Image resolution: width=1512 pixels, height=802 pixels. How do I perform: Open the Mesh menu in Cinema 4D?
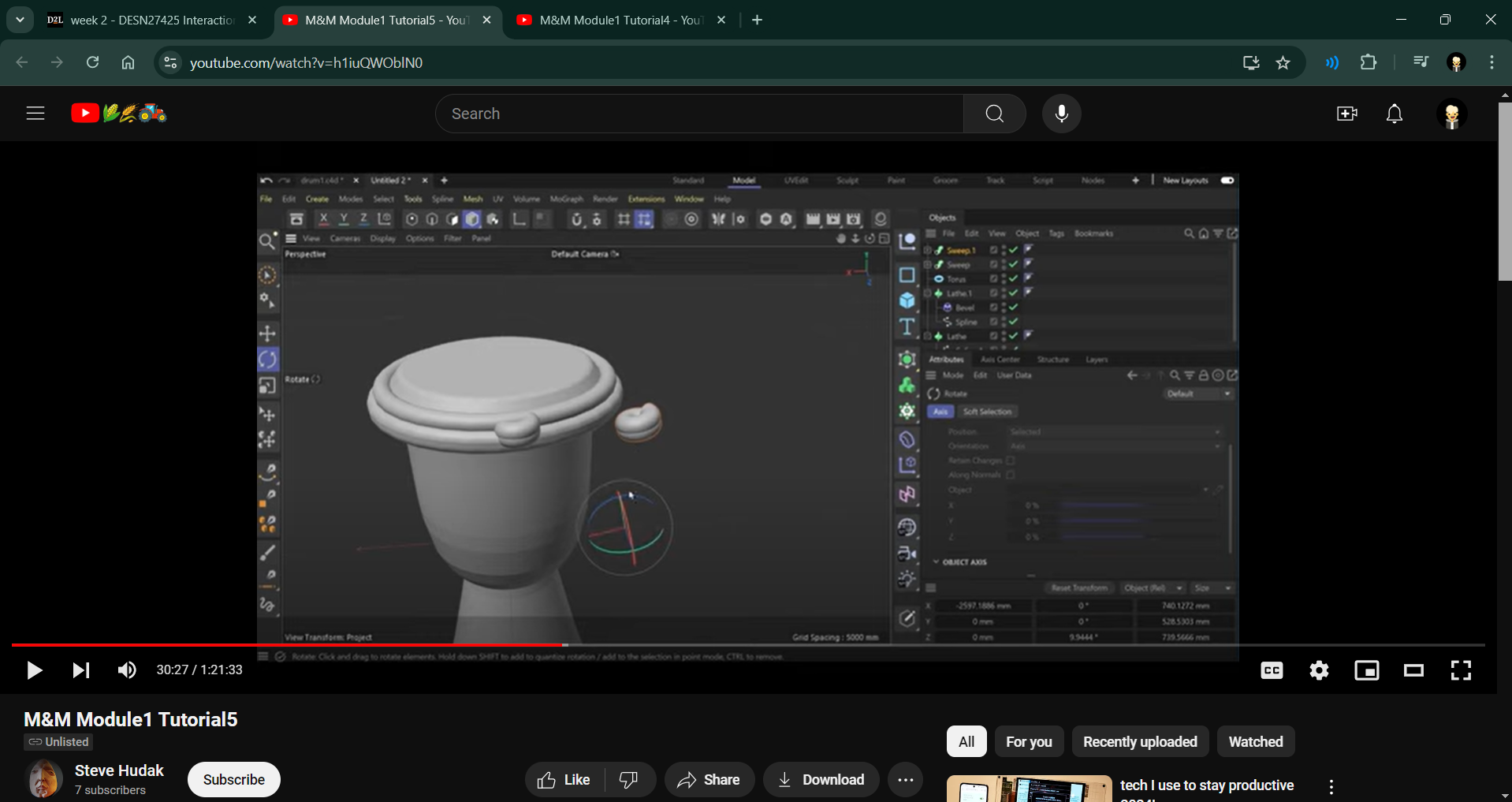tap(471, 199)
